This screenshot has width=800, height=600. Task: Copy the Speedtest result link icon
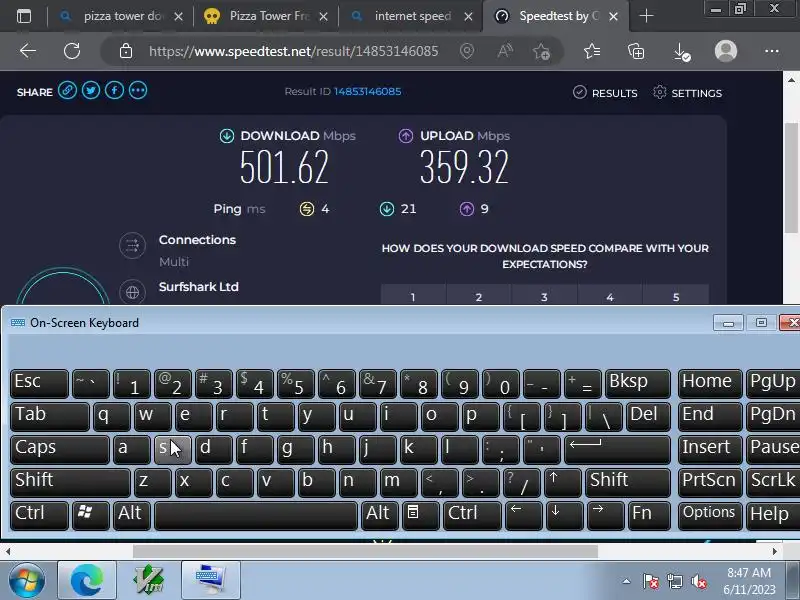(67, 91)
